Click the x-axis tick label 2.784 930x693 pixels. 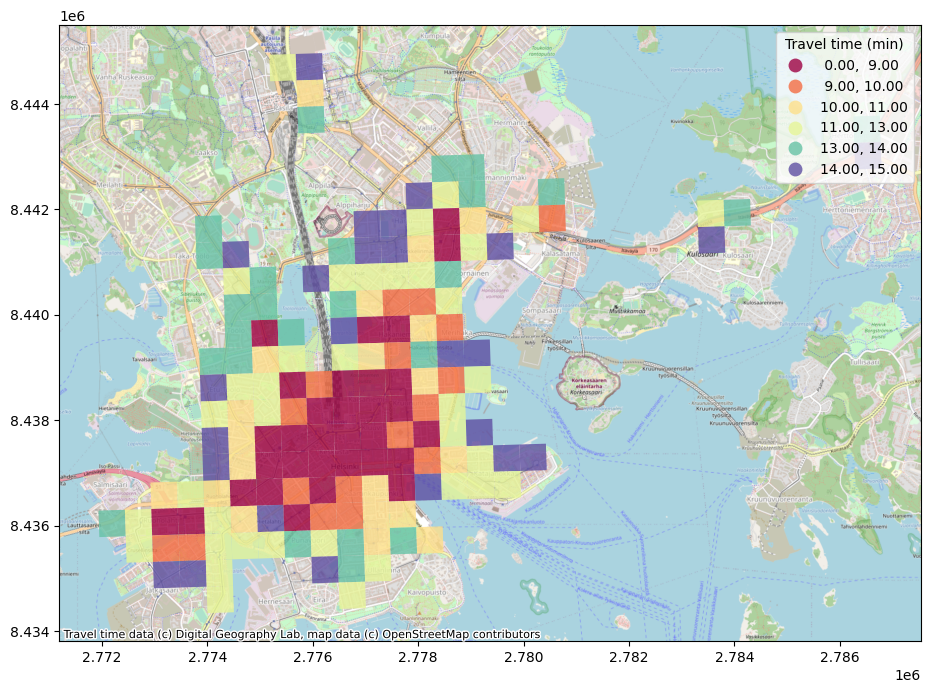click(734, 657)
